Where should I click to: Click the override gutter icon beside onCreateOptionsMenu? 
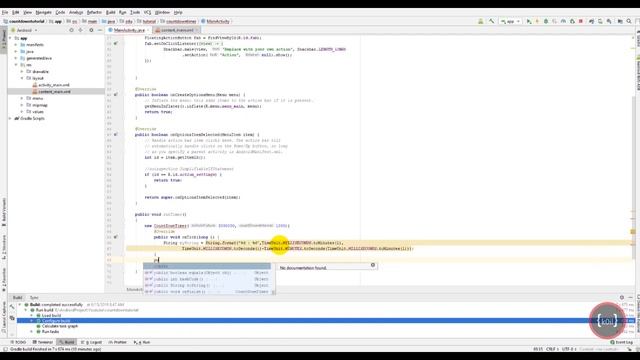pos(116,95)
